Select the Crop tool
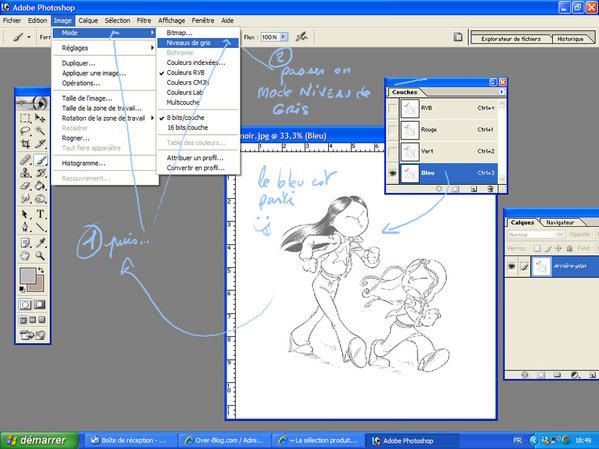Viewport: 599px width, 449px height. pos(25,144)
